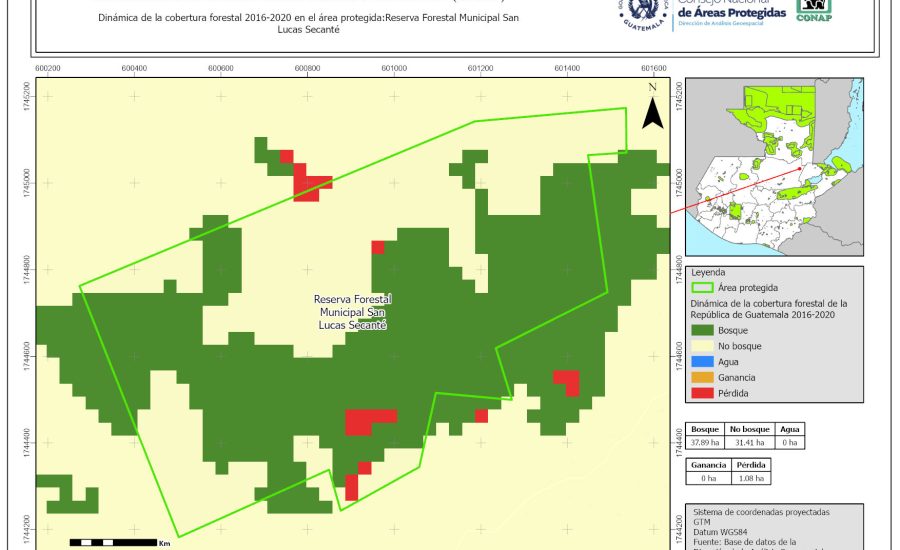This screenshot has width=900, height=550.
Task: Select the No bosque pale yellow swatch
Action: tap(703, 346)
